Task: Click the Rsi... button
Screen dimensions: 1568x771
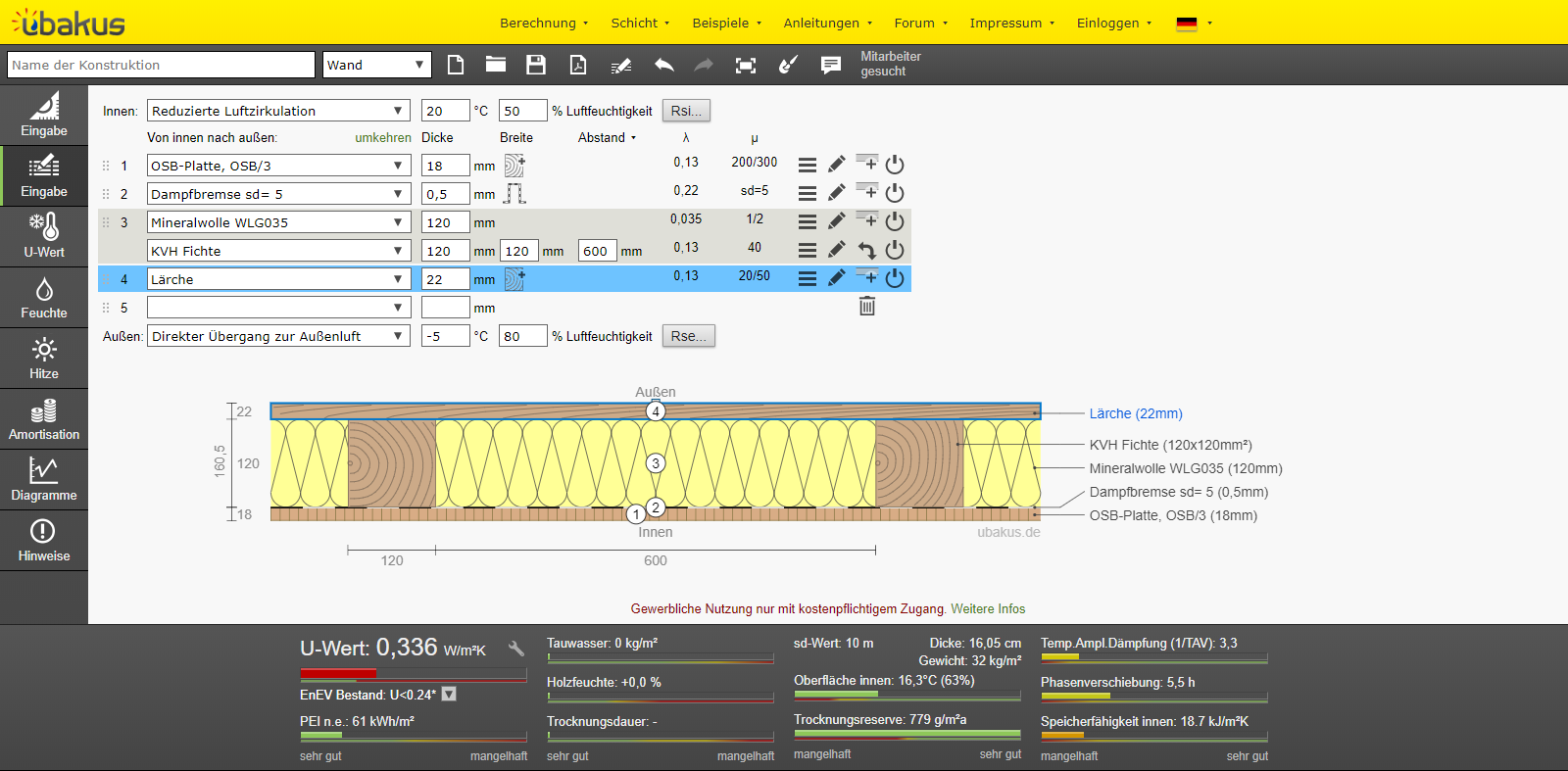Action: tap(686, 111)
